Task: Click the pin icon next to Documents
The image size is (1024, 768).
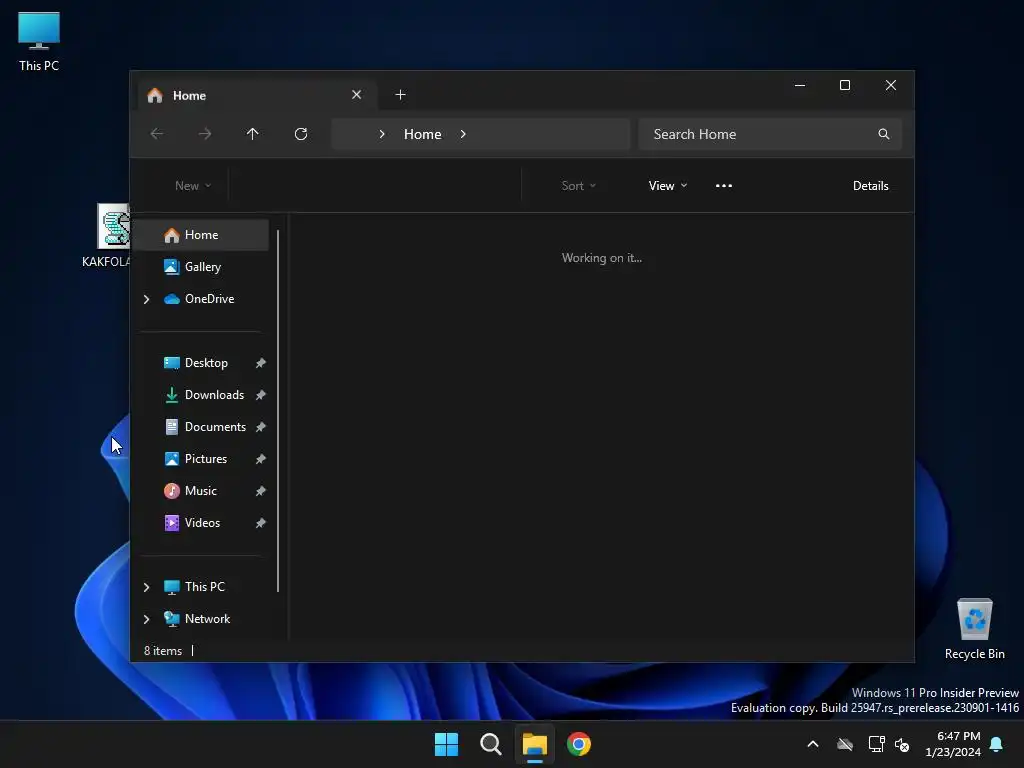Action: point(261,427)
